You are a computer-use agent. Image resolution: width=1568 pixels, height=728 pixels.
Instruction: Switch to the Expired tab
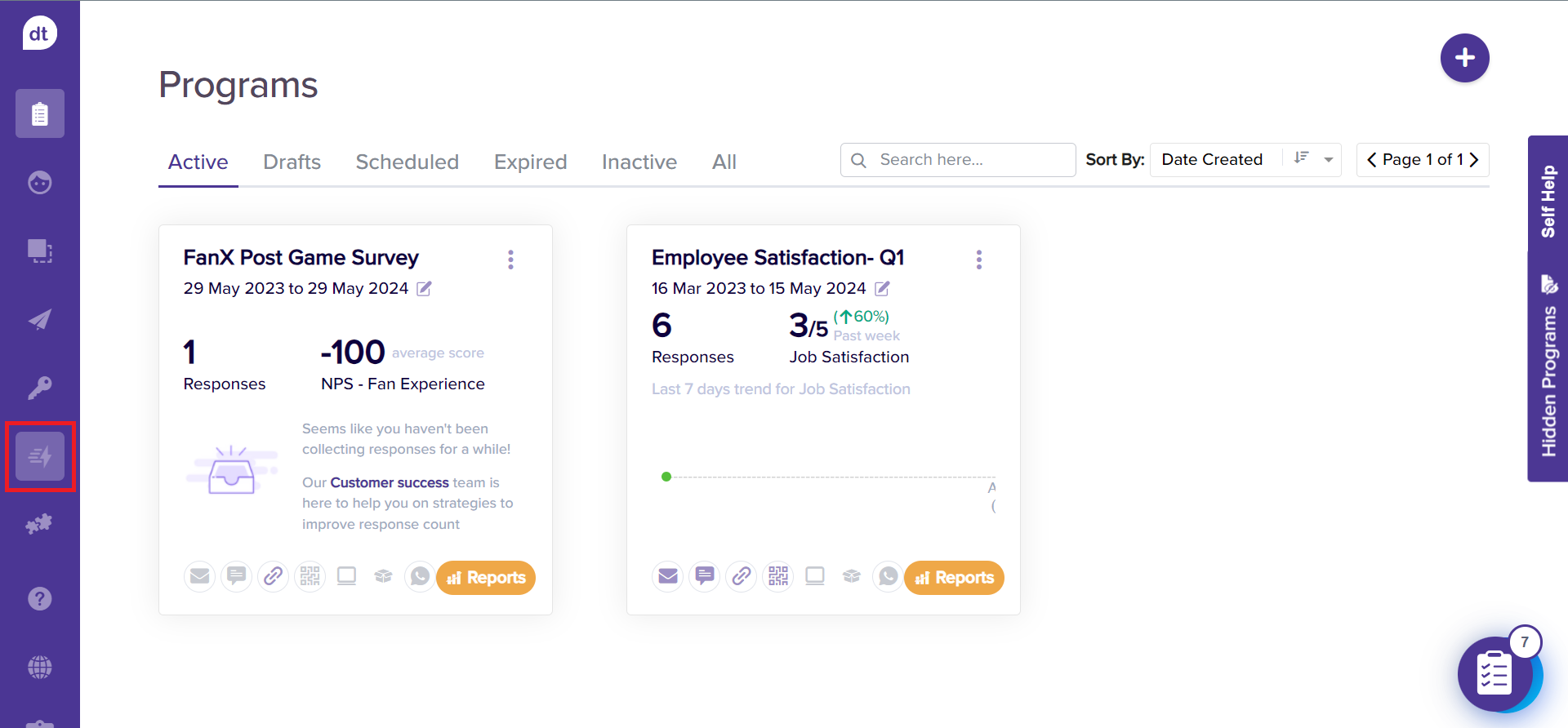click(x=530, y=162)
